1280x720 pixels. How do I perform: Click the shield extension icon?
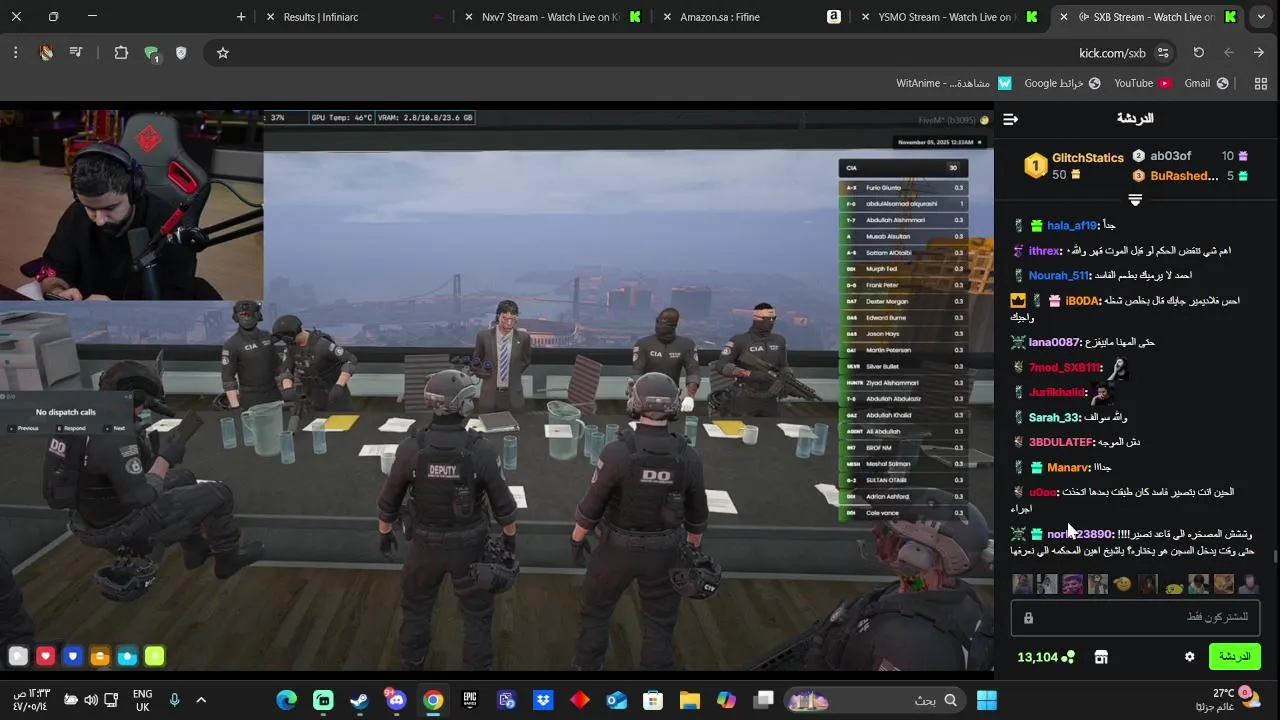pos(181,53)
